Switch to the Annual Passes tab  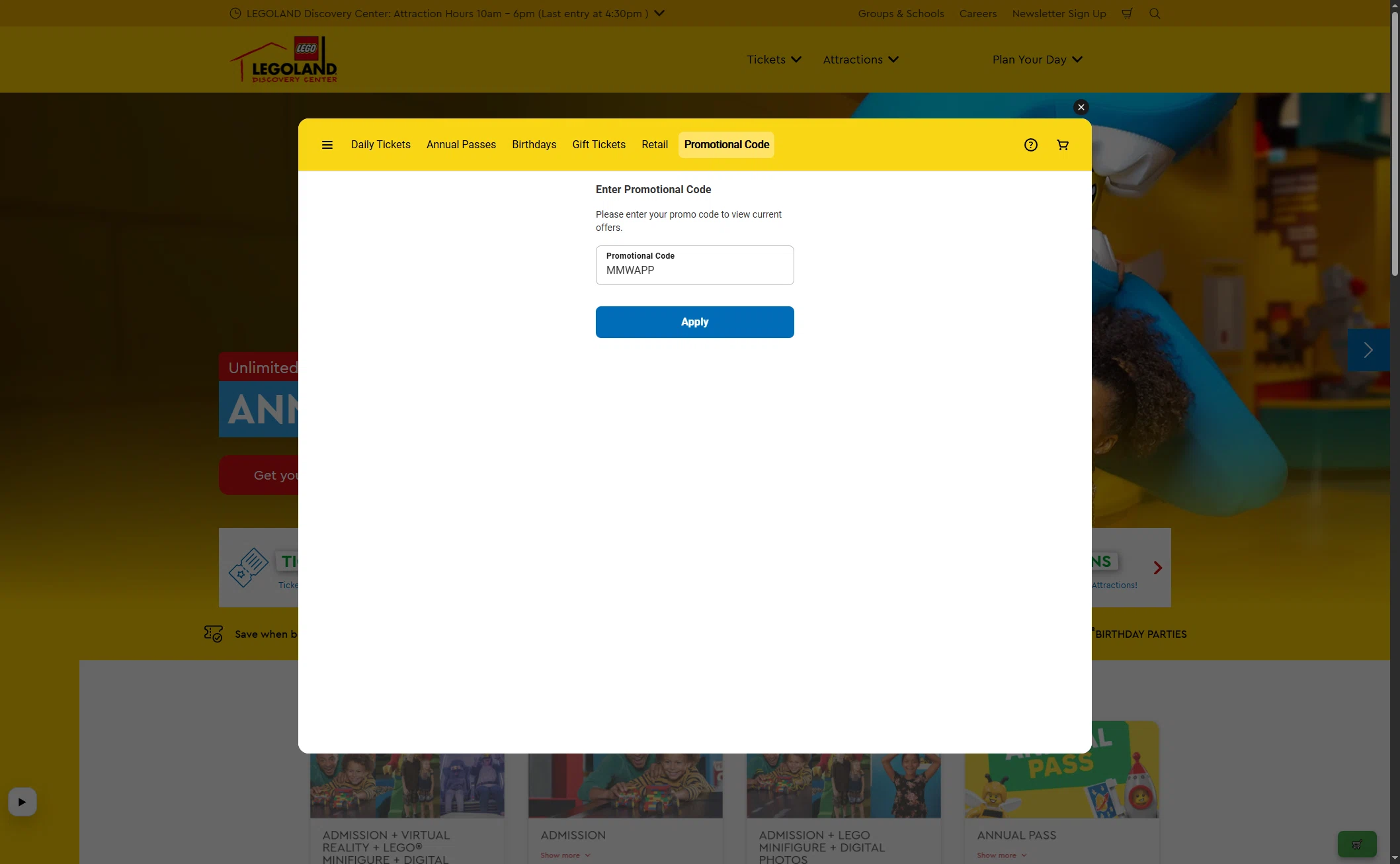pyautogui.click(x=461, y=145)
